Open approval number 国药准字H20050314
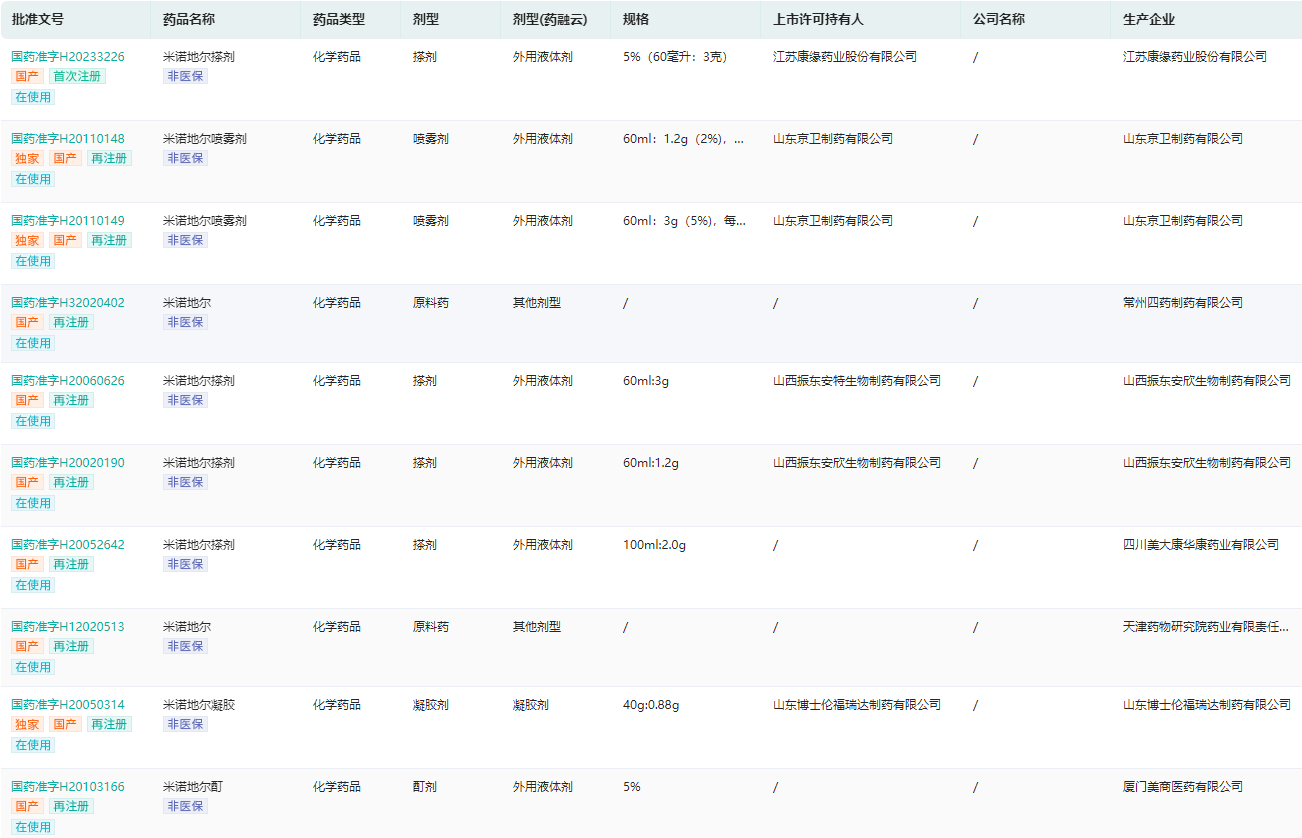 (68, 705)
